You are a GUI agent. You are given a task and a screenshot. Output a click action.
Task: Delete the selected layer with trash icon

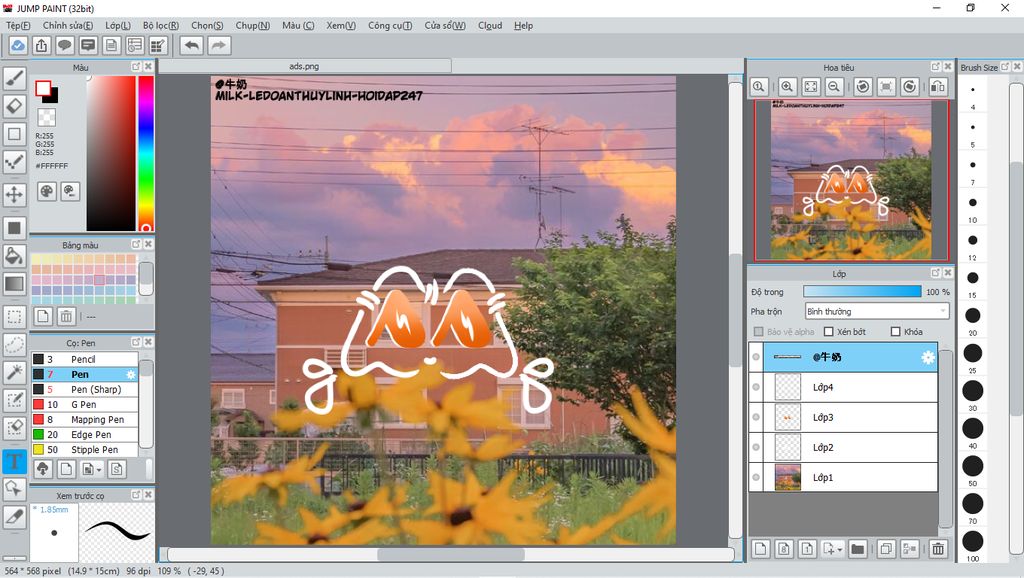(938, 549)
